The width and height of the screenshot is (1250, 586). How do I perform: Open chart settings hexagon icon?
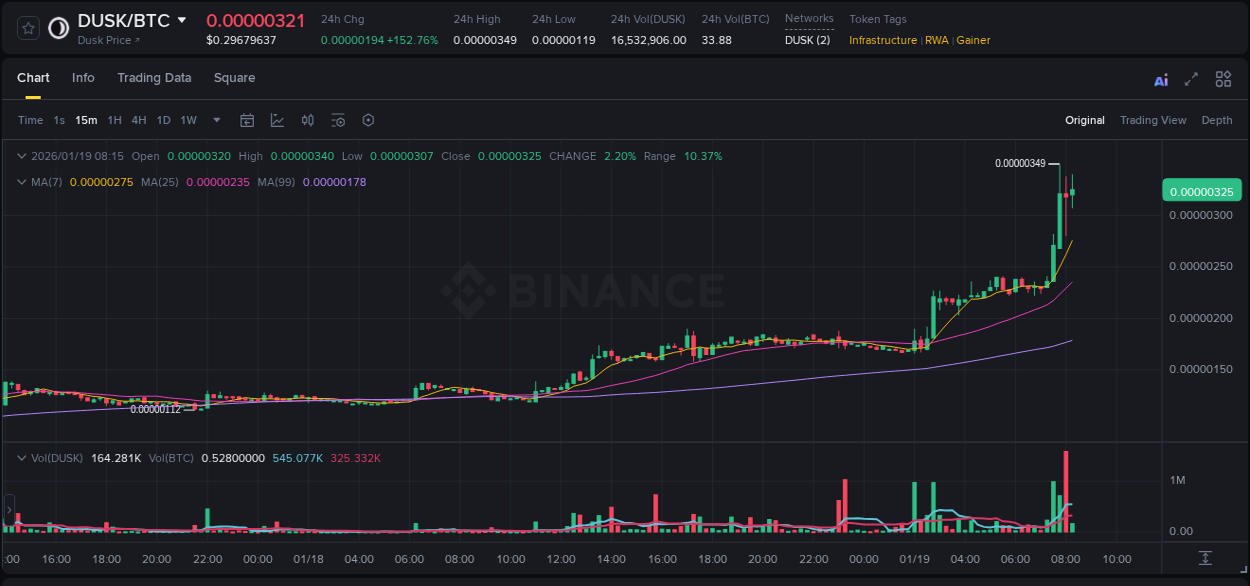(x=368, y=120)
